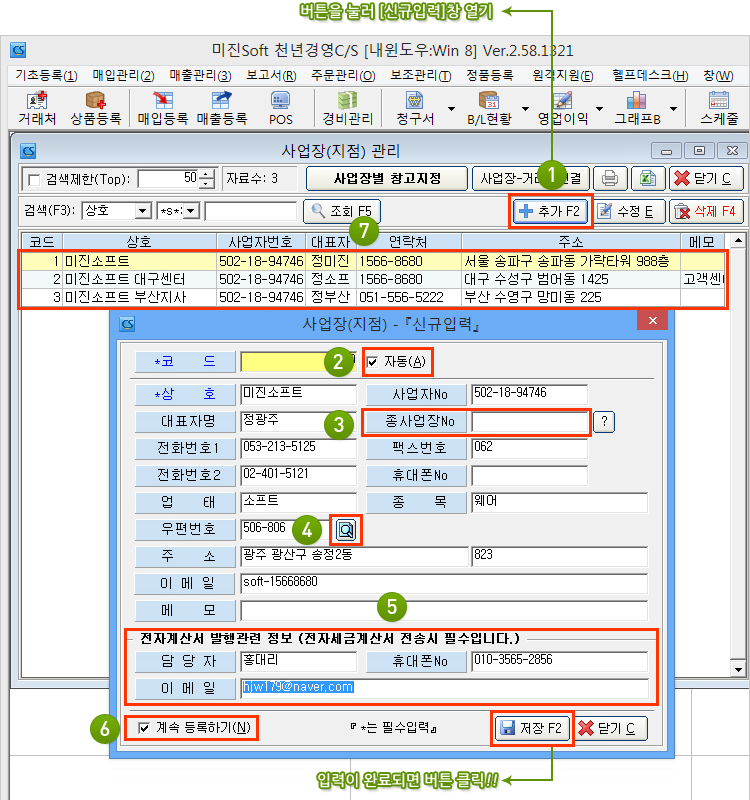Click the postal code search magnifier icon

[346, 530]
